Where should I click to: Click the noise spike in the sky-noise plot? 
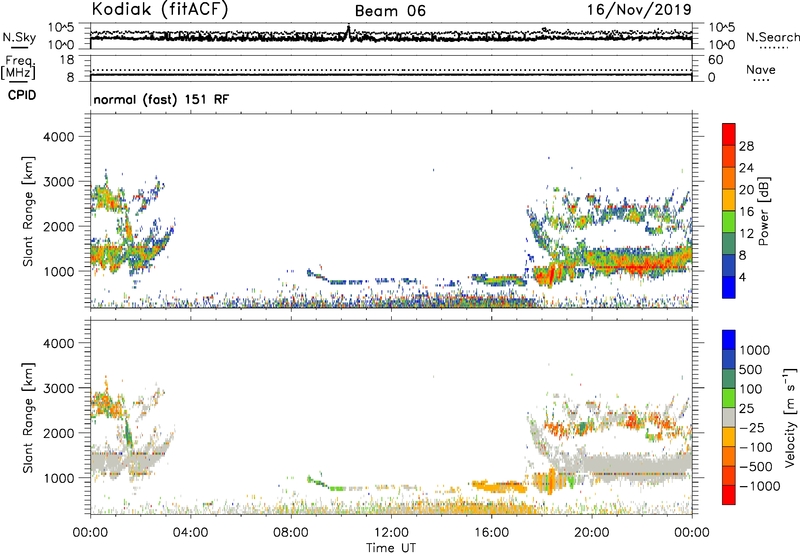(348, 32)
